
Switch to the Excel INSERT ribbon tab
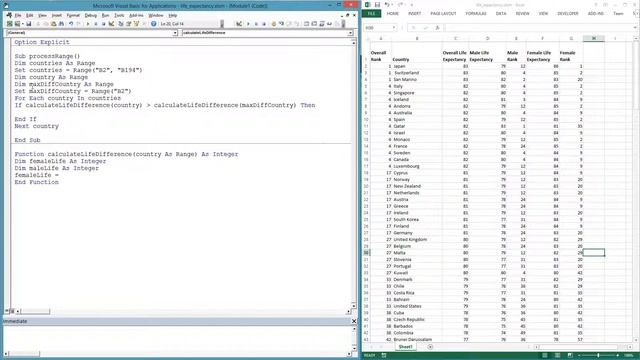[x=414, y=13]
